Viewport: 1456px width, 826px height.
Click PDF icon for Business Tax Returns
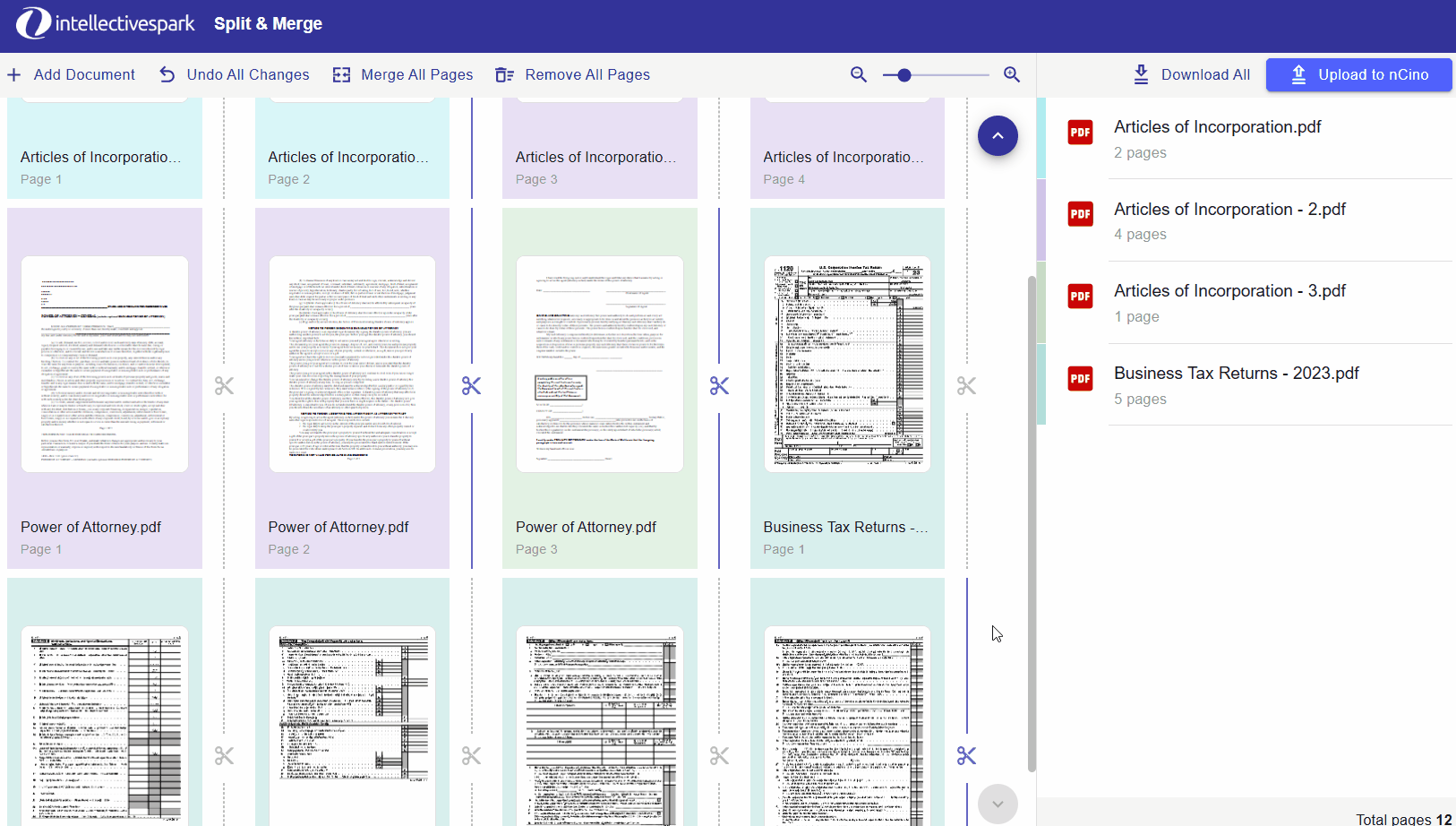pyautogui.click(x=1080, y=379)
